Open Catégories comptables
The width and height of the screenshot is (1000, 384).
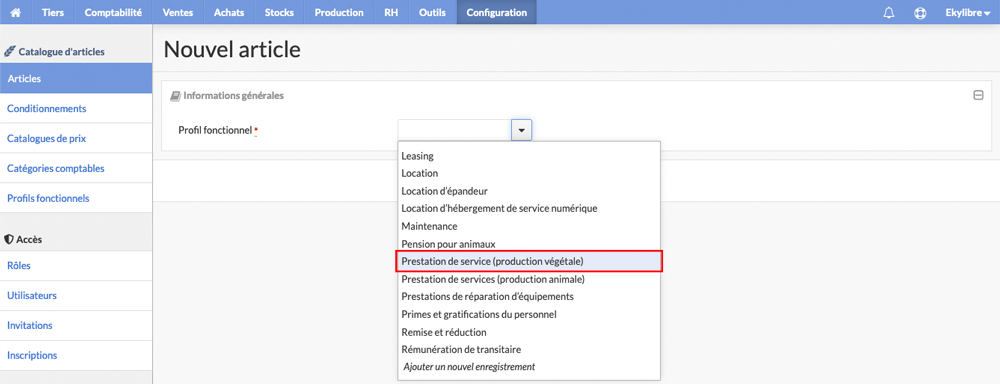[x=76, y=168]
